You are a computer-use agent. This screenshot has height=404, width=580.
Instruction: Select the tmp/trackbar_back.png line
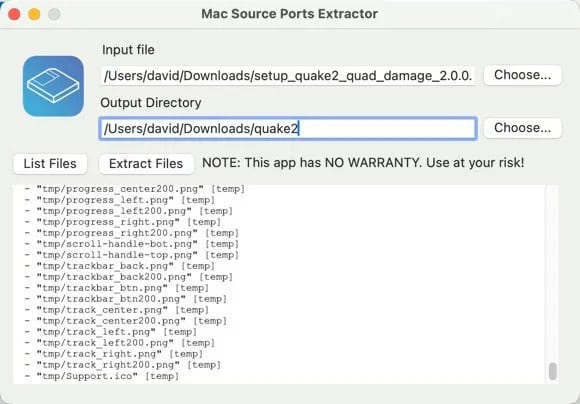(x=119, y=266)
